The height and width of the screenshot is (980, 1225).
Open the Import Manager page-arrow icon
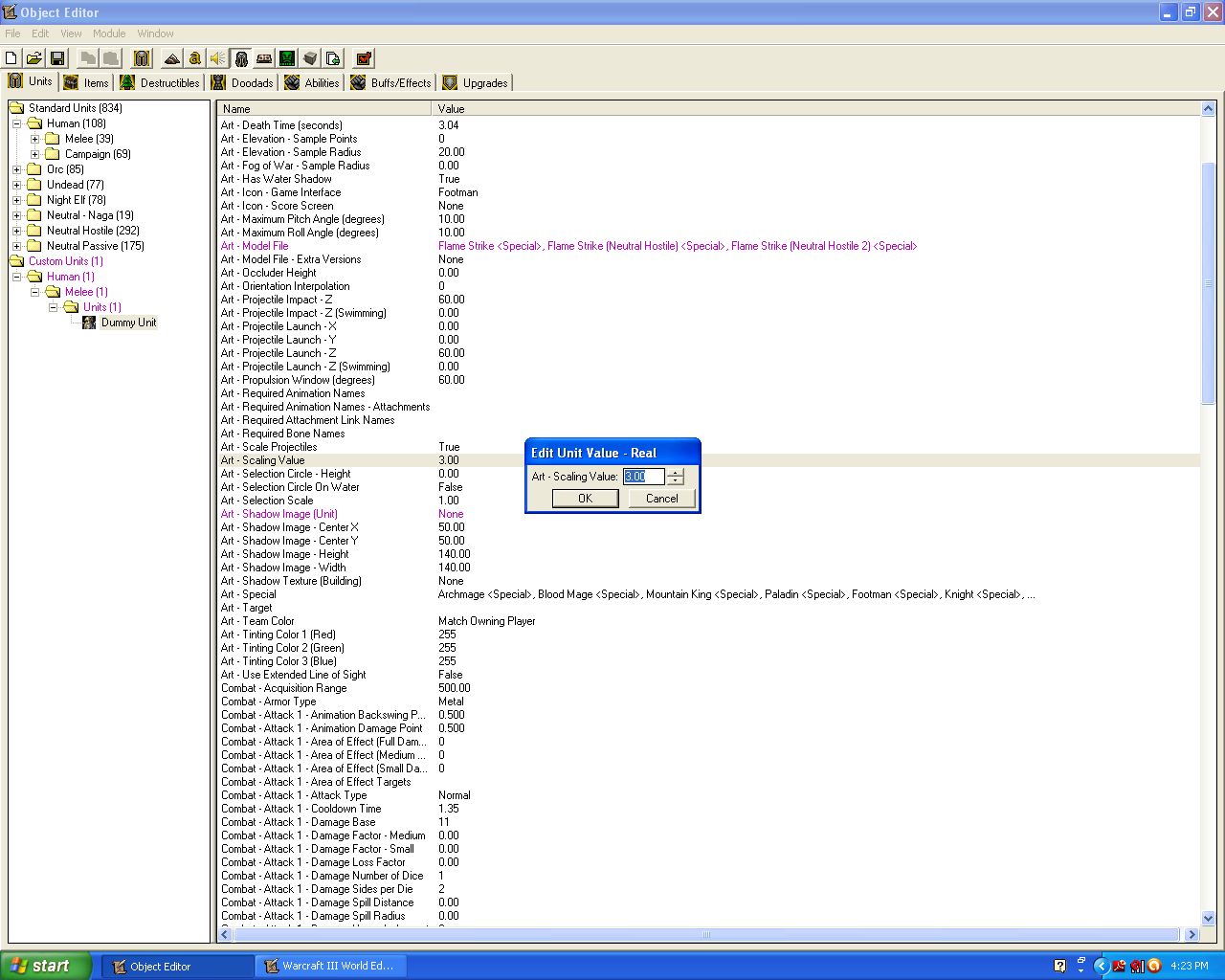point(332,58)
